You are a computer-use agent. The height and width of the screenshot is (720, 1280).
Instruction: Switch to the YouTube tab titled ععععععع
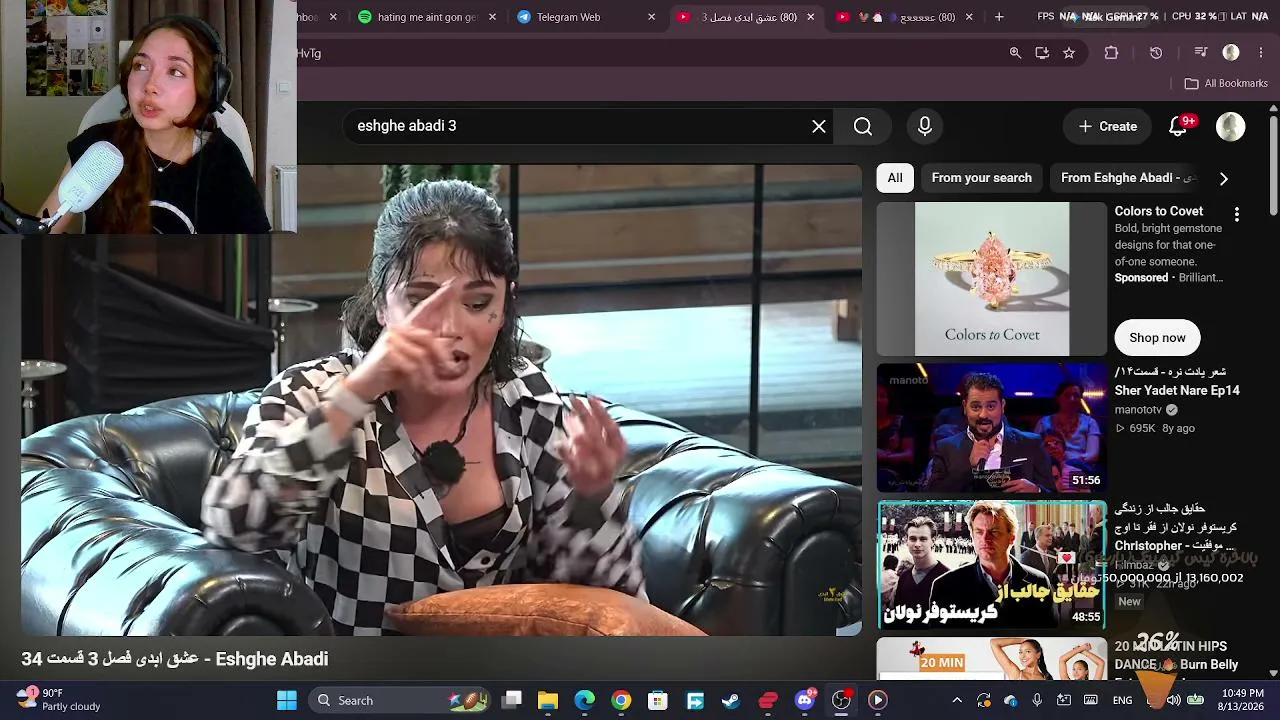click(905, 17)
